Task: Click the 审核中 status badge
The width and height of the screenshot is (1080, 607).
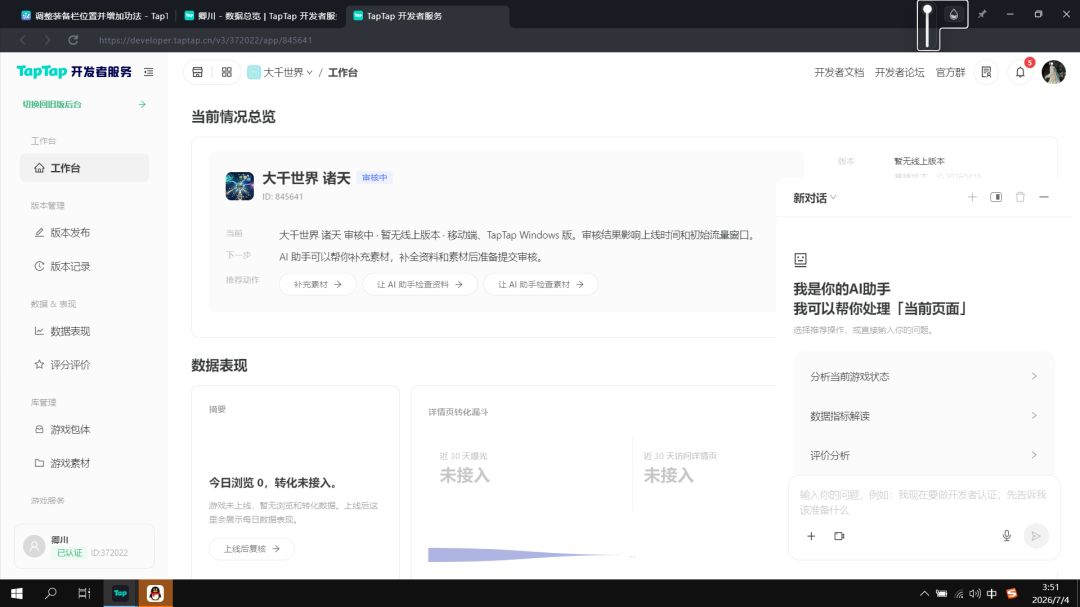Action: pyautogui.click(x=375, y=178)
